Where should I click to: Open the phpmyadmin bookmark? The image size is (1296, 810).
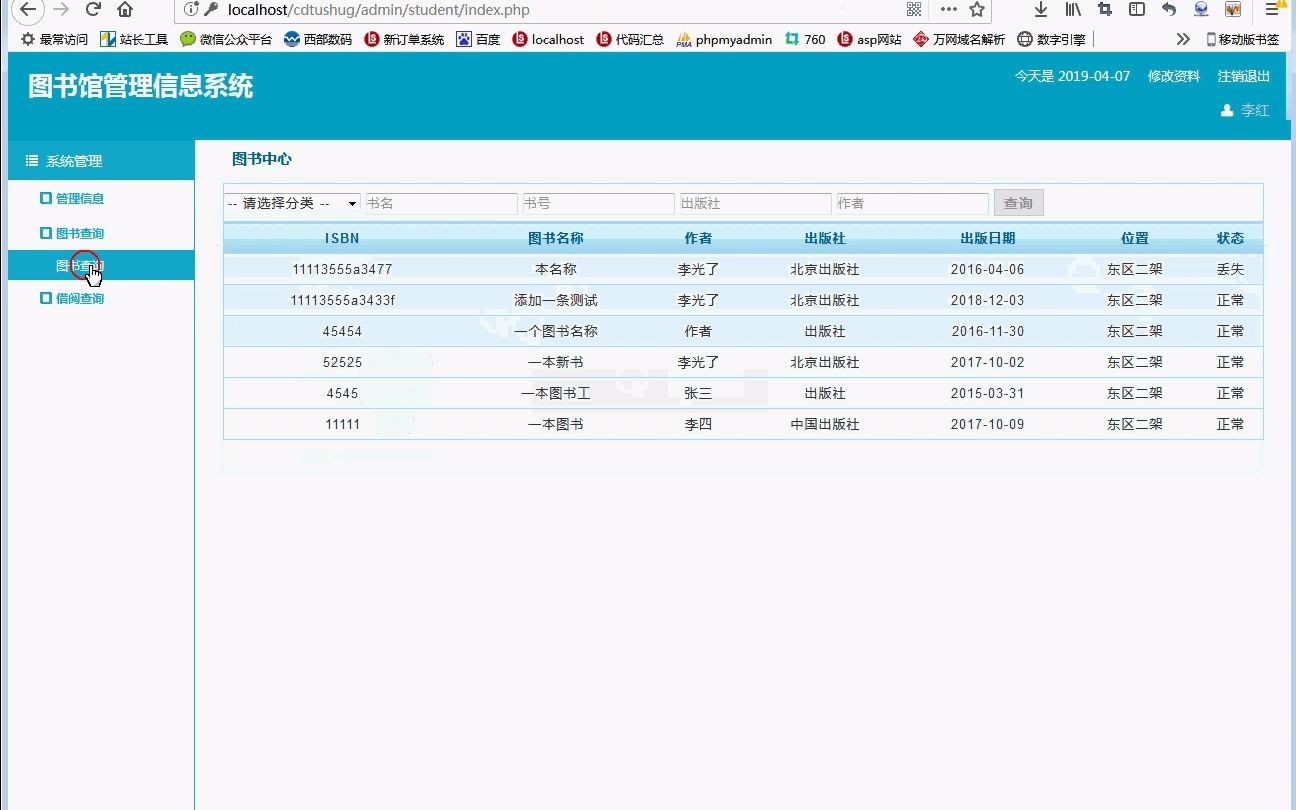pyautogui.click(x=724, y=40)
